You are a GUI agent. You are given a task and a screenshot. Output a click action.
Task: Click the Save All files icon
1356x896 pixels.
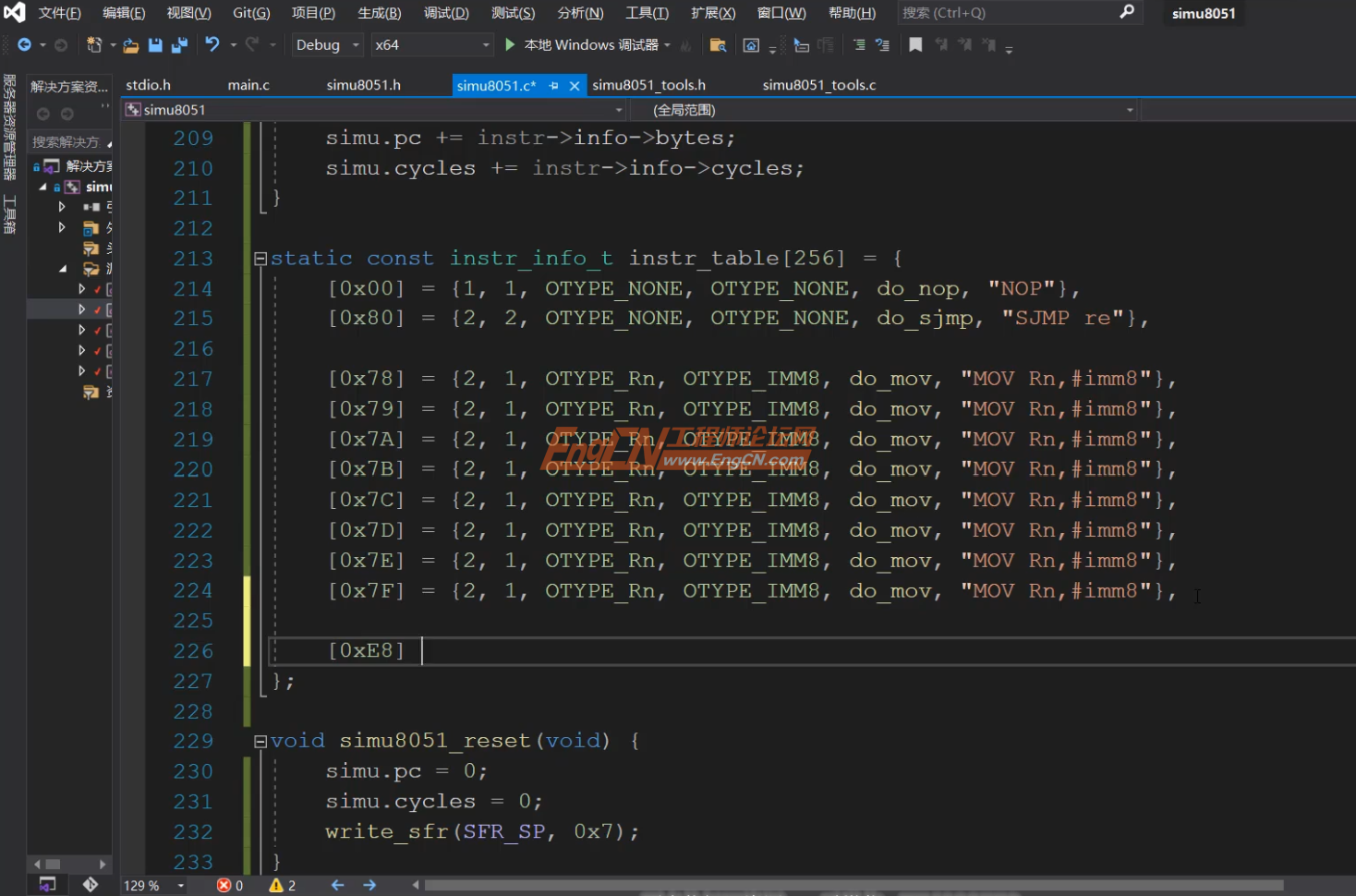coord(178,44)
